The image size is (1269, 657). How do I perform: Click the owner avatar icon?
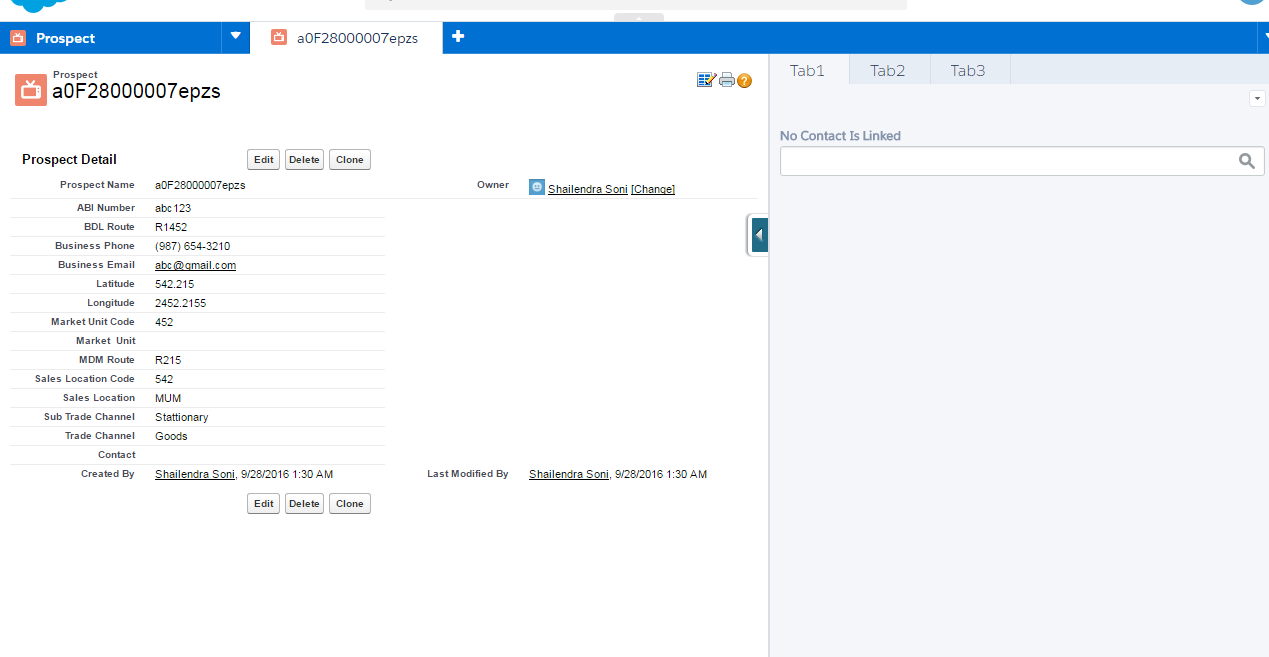[537, 187]
